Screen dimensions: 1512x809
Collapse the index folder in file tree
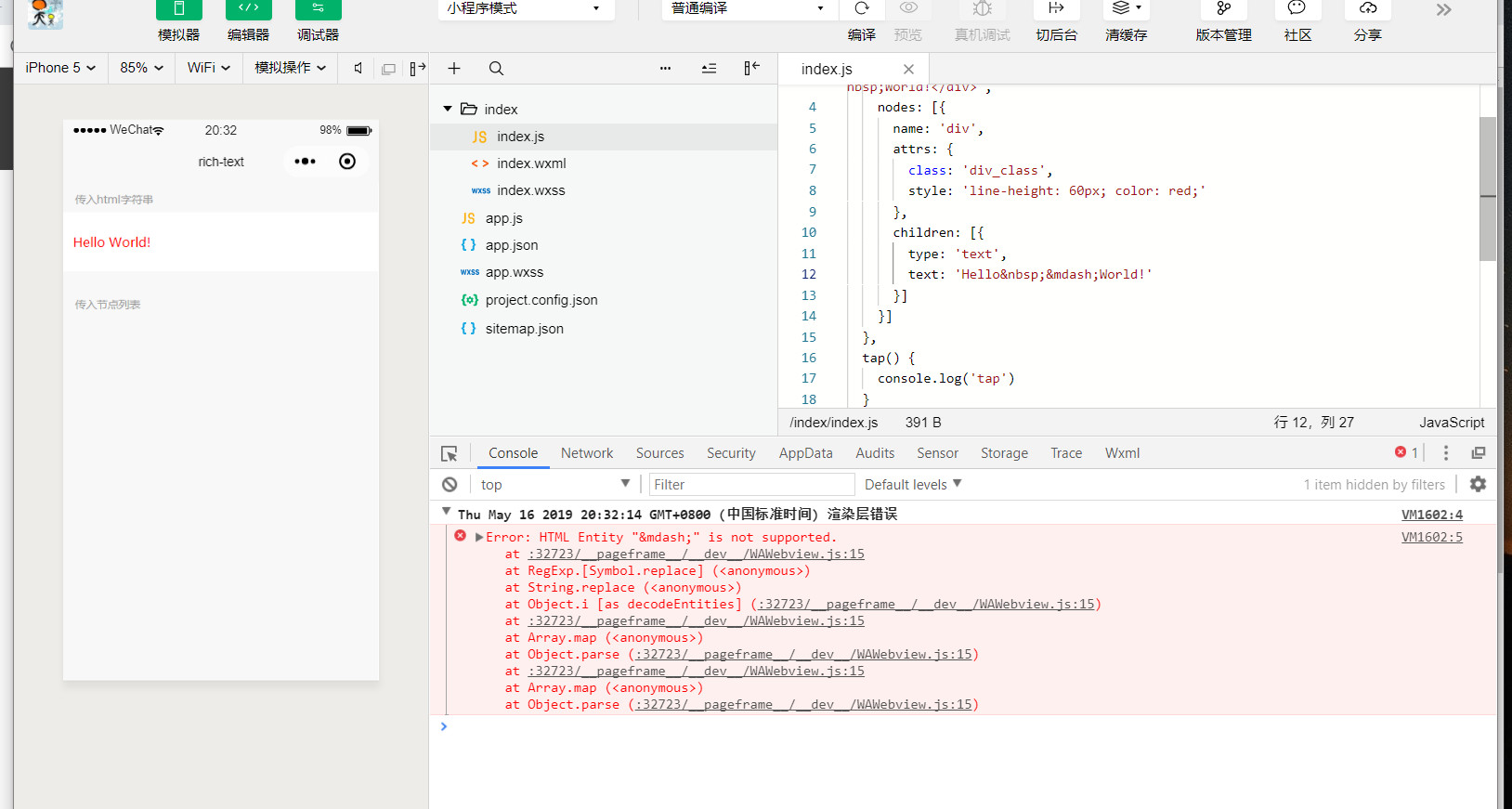pos(448,109)
